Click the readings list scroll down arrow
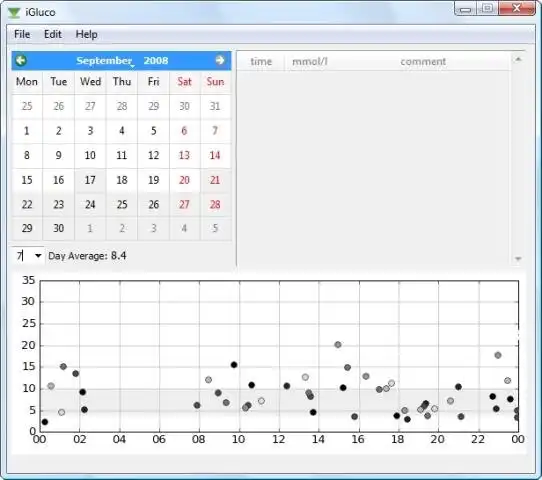This screenshot has height=480, width=542. [x=518, y=258]
